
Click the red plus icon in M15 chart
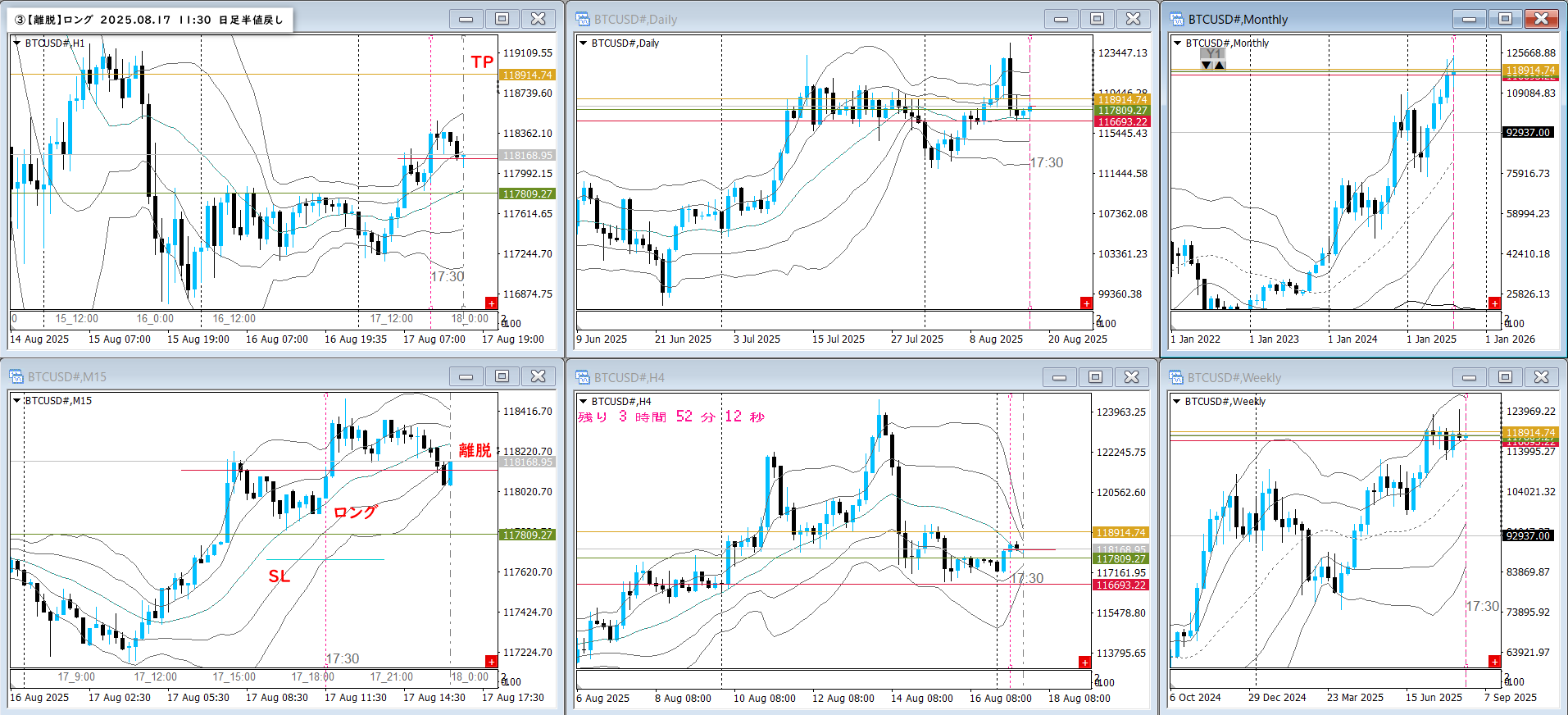[x=491, y=661]
